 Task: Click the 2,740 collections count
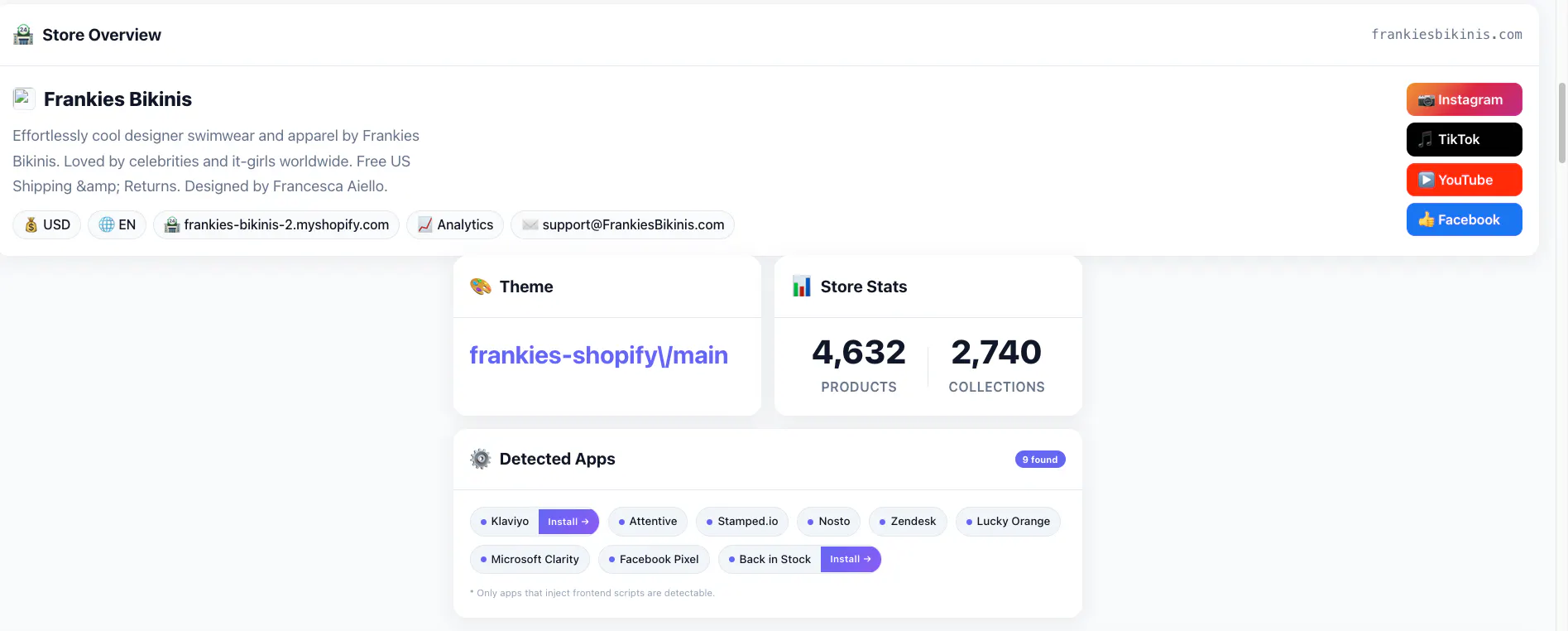coord(996,352)
